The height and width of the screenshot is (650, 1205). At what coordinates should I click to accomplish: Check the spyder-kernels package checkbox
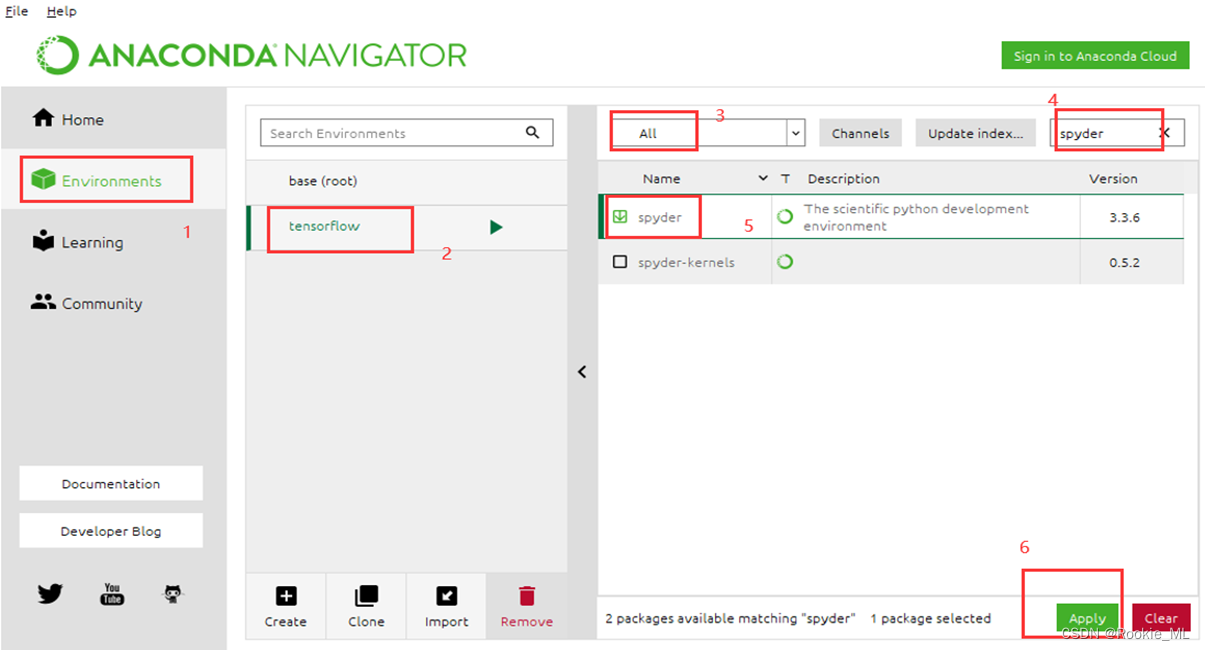tap(620, 262)
